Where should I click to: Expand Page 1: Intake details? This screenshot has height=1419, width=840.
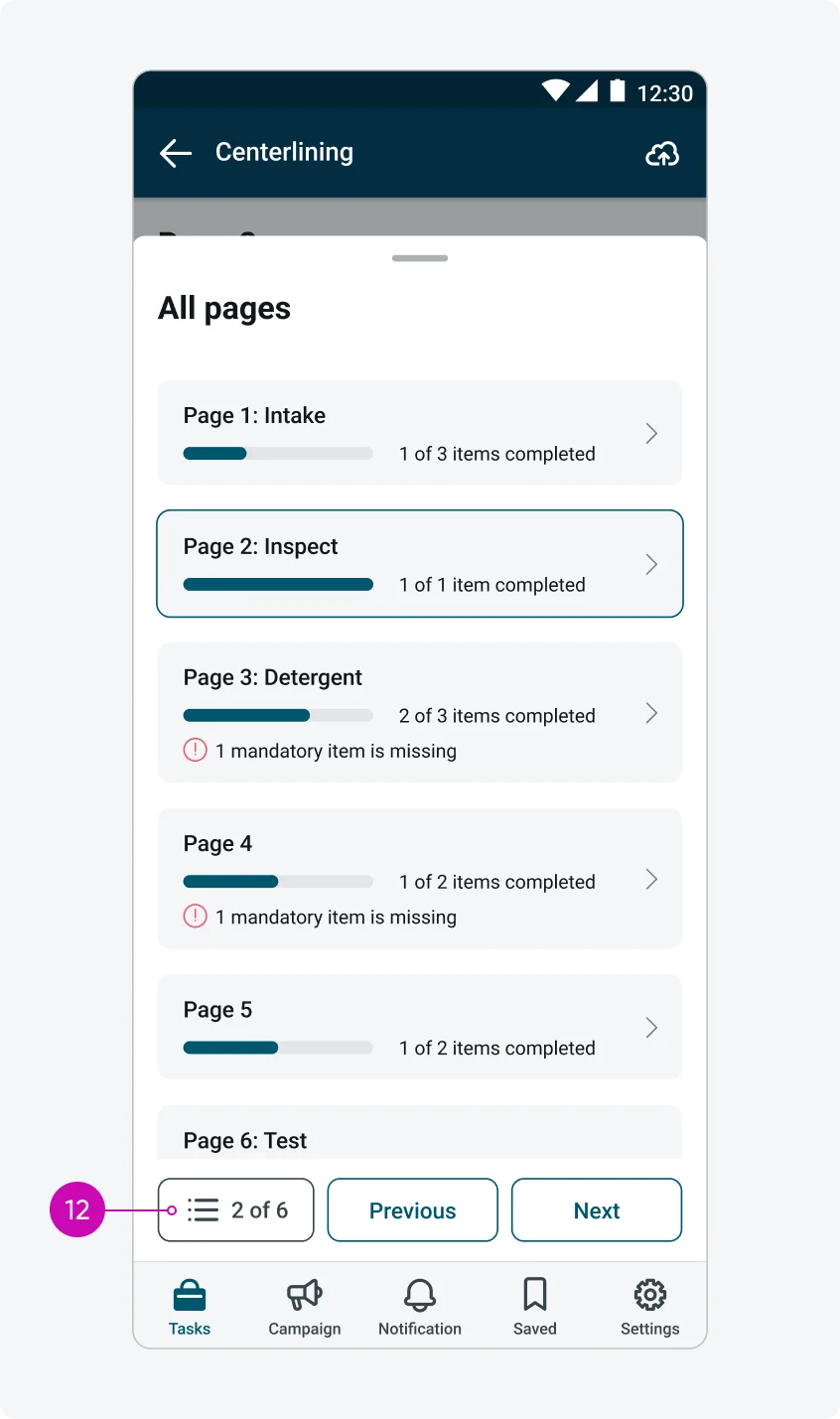tap(651, 433)
